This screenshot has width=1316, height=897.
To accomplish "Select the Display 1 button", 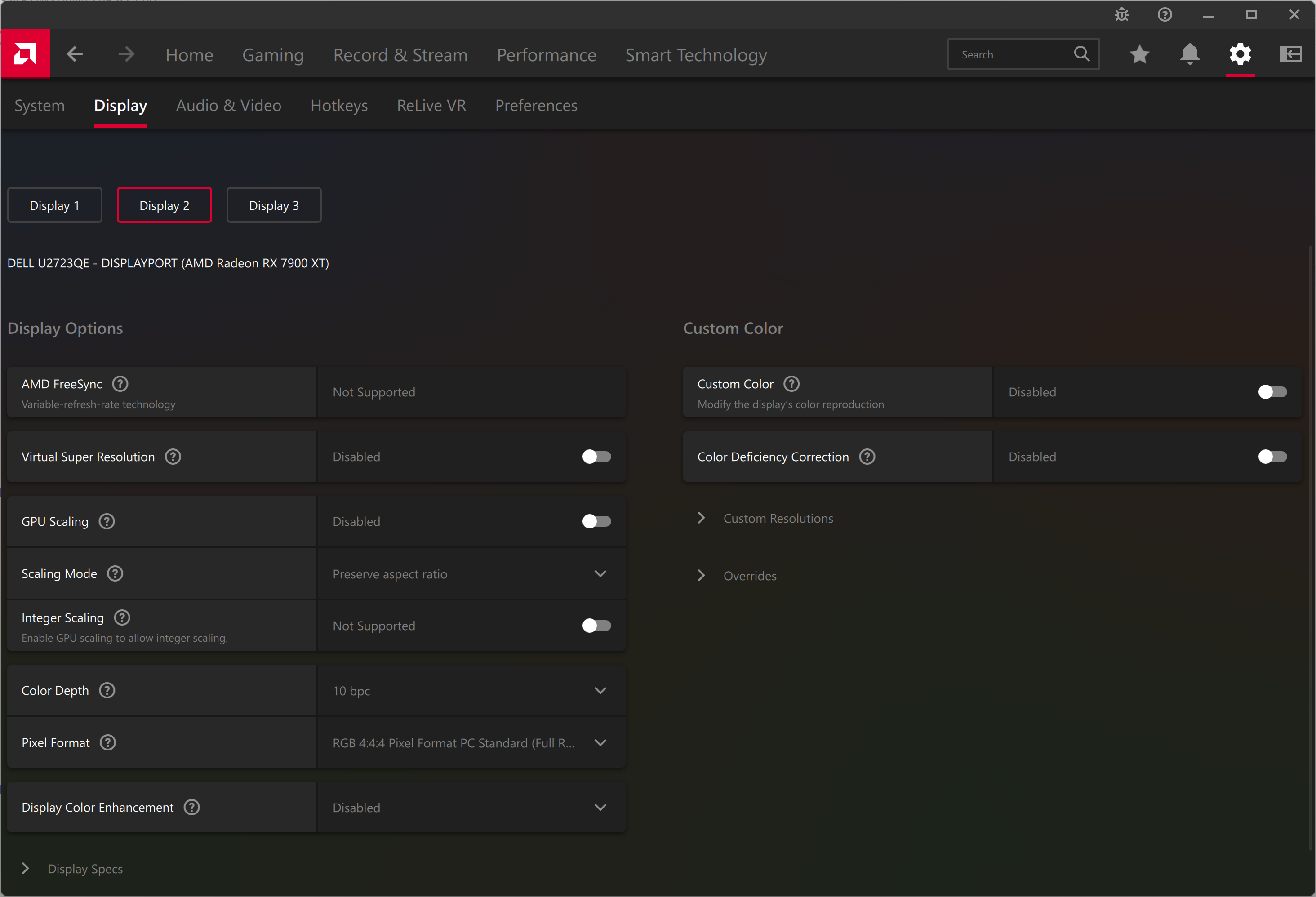I will 54,205.
